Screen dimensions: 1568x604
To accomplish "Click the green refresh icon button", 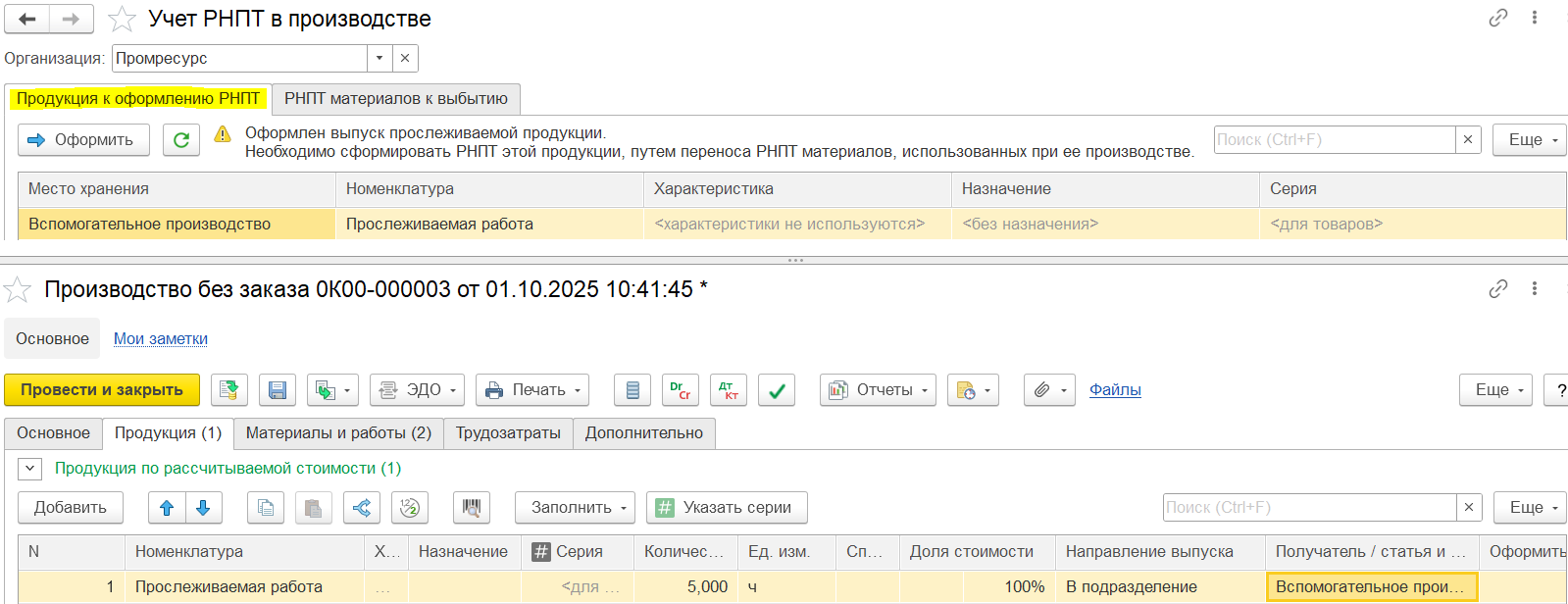I will [x=181, y=140].
